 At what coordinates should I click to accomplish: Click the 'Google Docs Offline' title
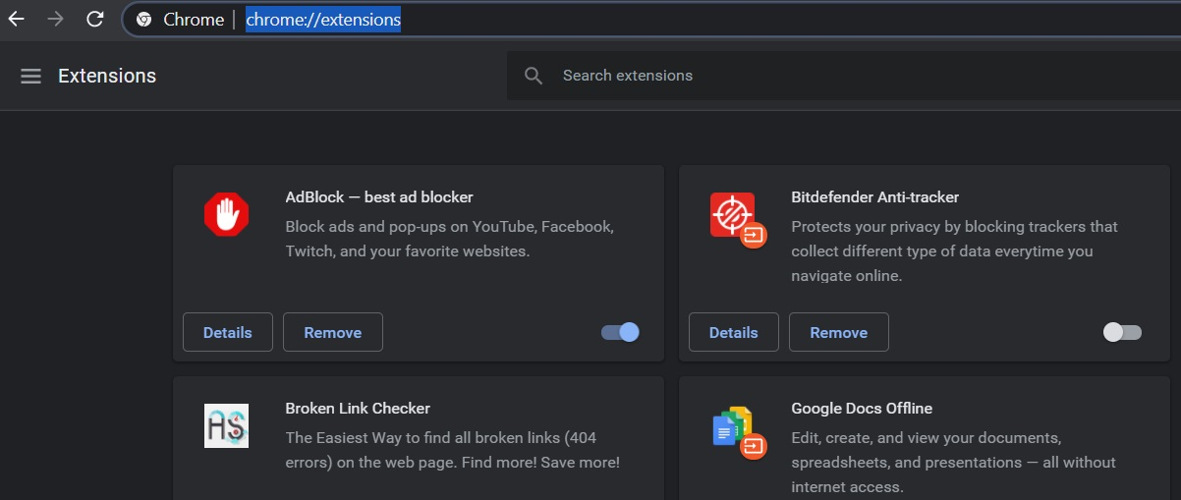click(862, 408)
